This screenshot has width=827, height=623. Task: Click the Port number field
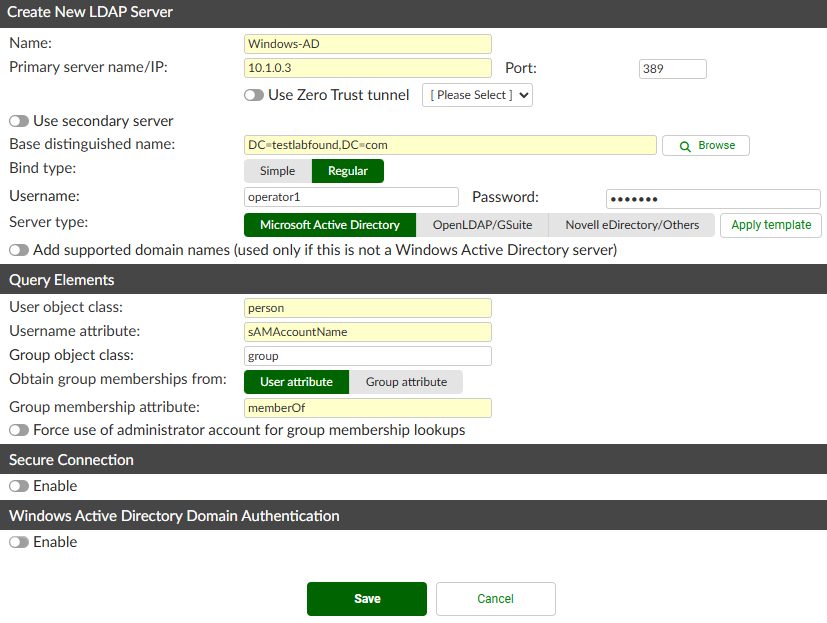672,68
